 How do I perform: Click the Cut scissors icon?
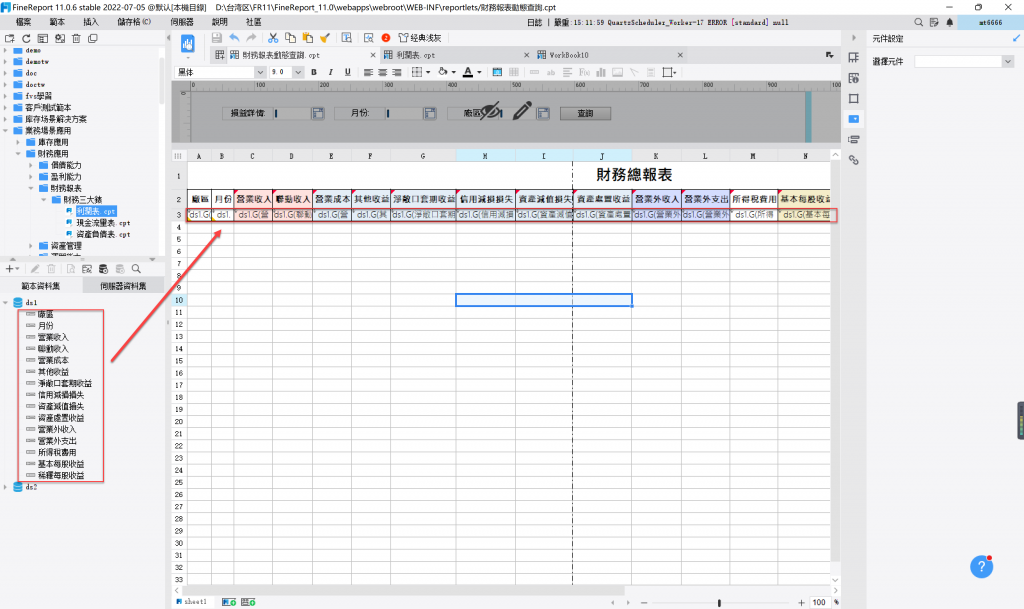coord(273,38)
